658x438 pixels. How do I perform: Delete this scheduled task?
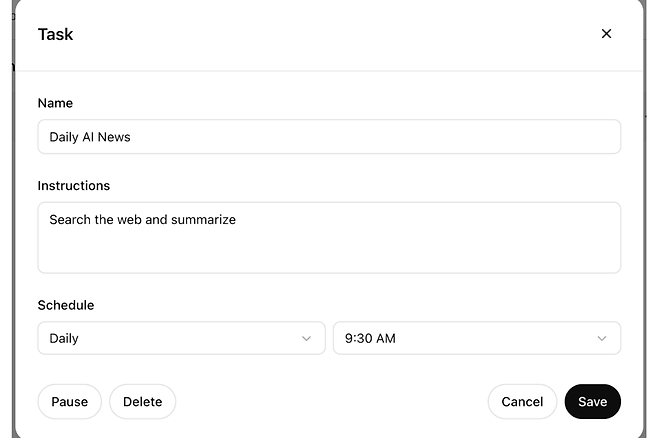point(142,402)
